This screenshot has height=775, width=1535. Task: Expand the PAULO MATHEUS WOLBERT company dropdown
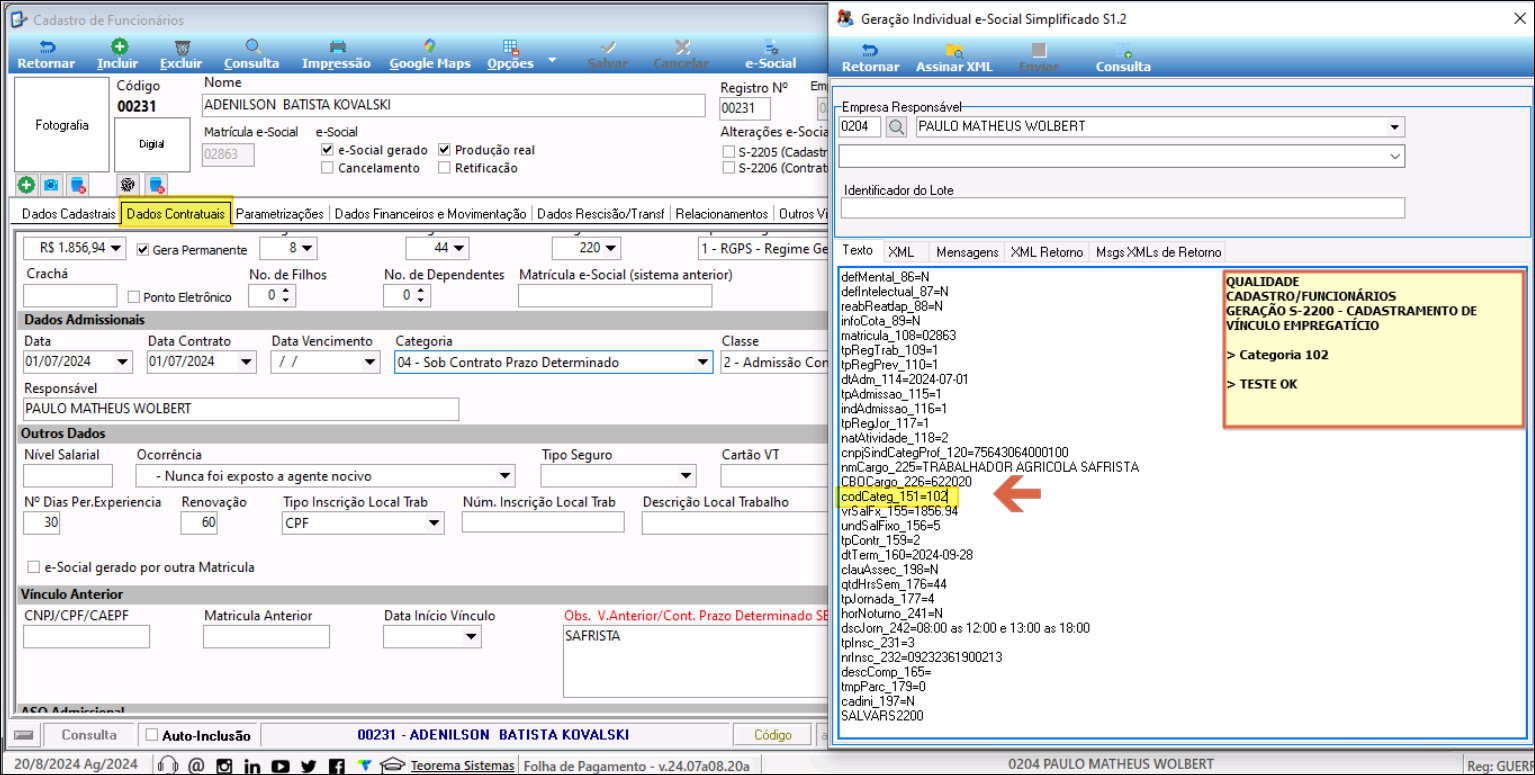click(1395, 127)
